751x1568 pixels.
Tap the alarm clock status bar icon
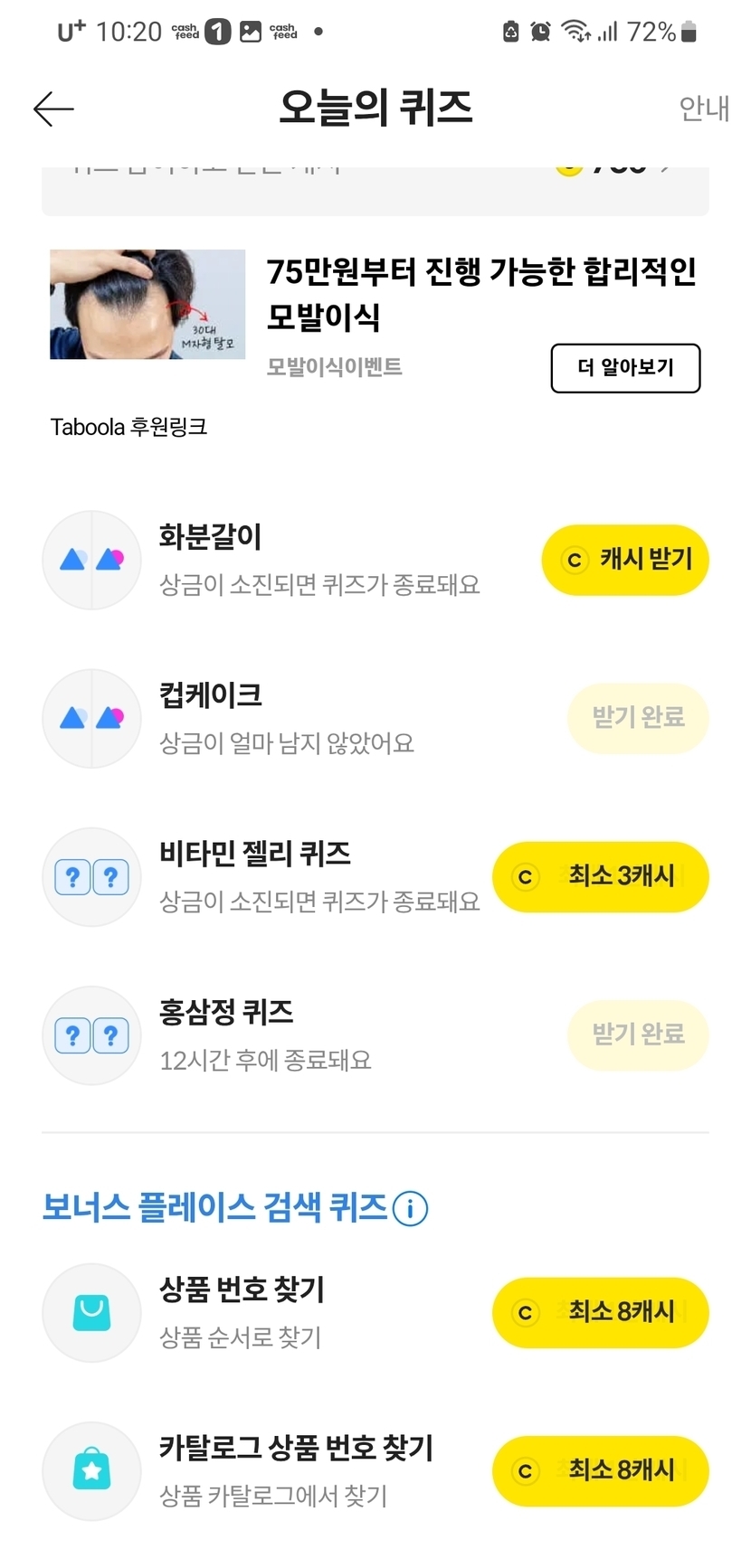[x=540, y=33]
